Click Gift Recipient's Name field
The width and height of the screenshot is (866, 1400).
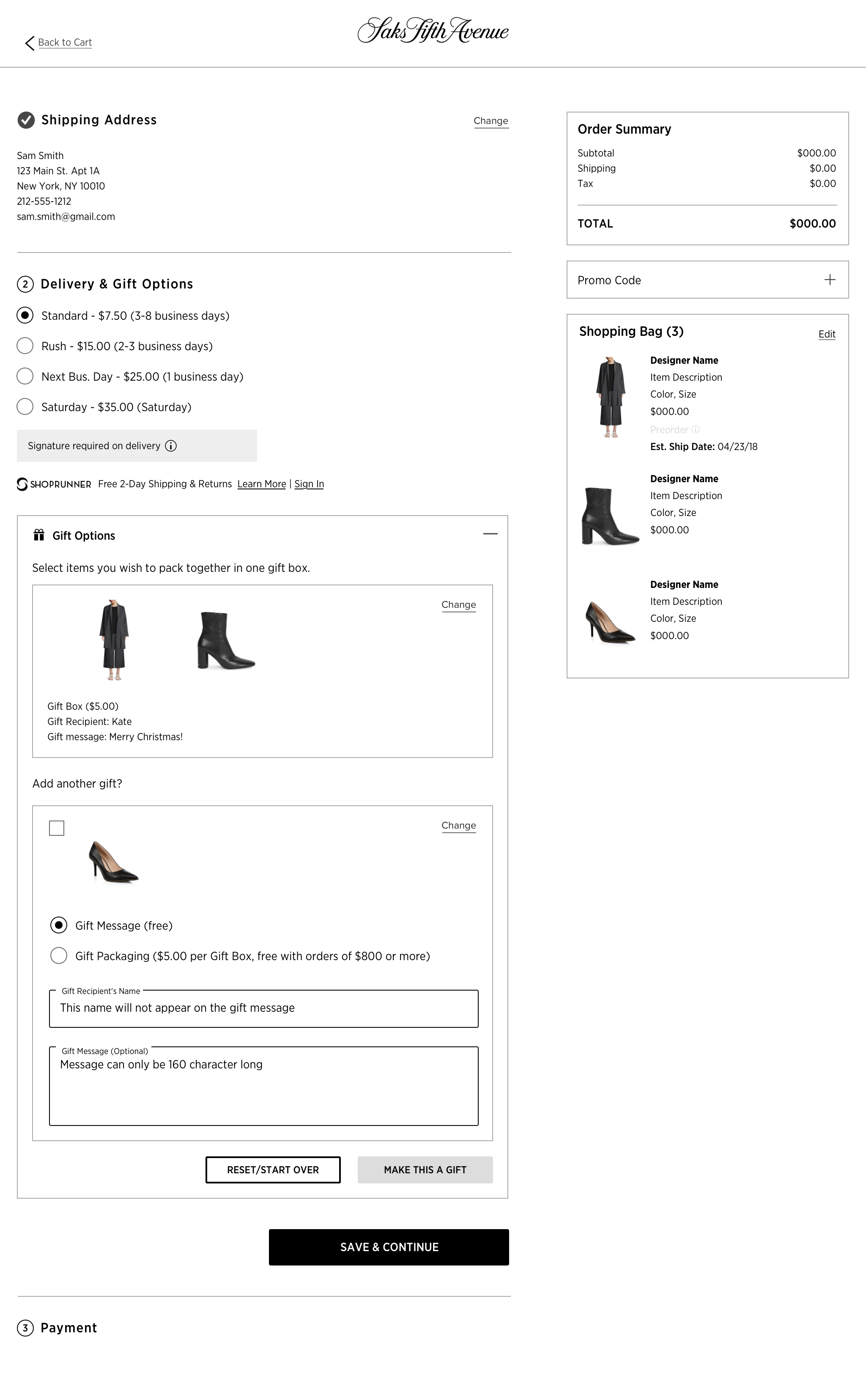tap(263, 1009)
